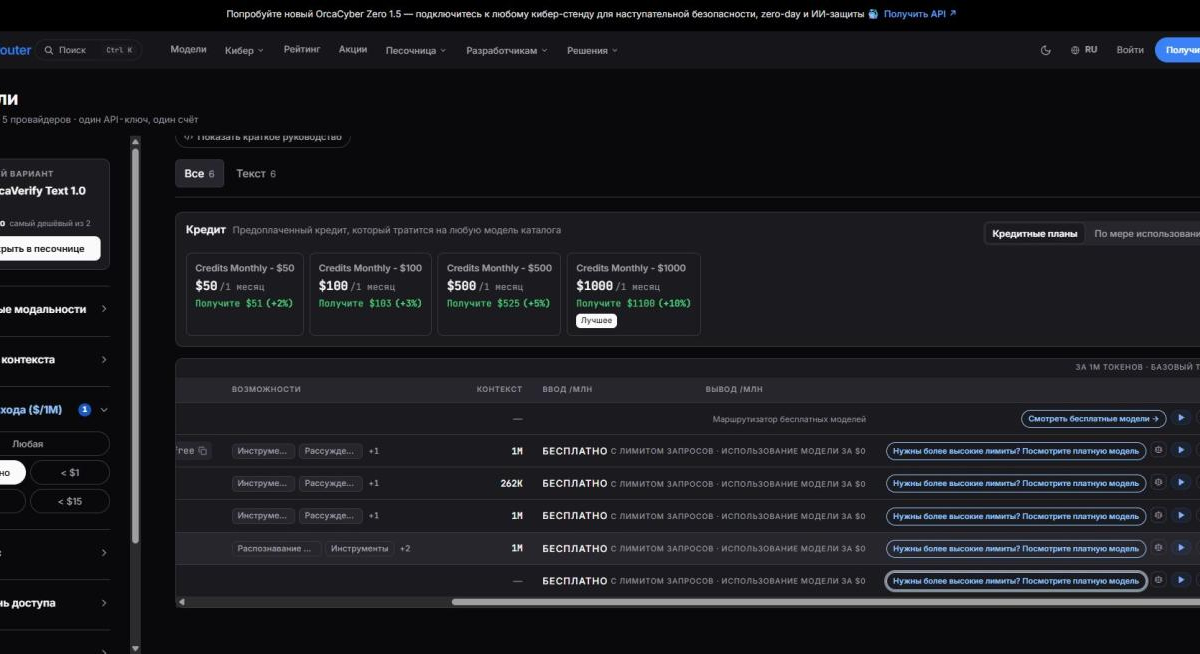This screenshot has height=654, width=1200.
Task: Choose the Credits Monthly - $1000 plan card
Action: coord(634,294)
